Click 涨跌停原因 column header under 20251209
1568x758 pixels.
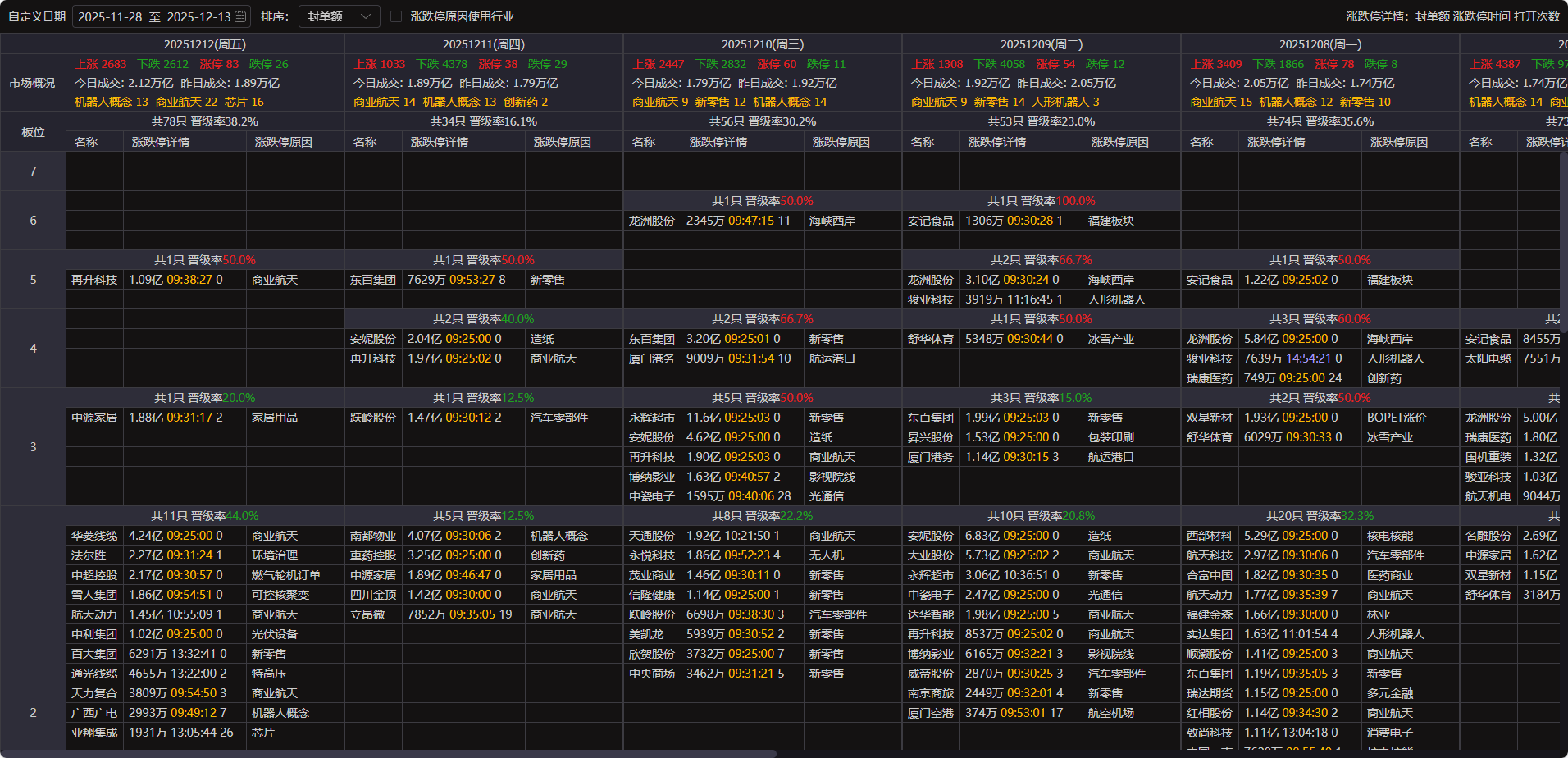[x=1119, y=142]
